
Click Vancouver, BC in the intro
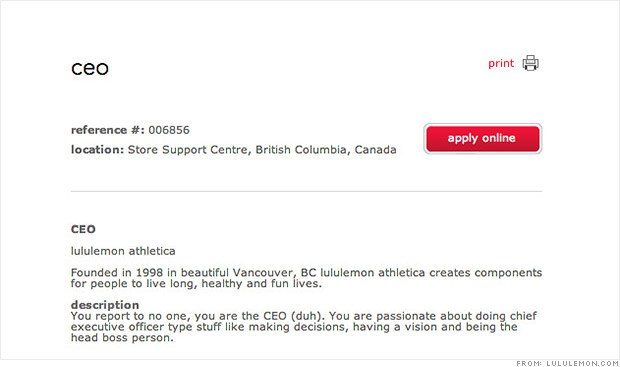(x=274, y=273)
